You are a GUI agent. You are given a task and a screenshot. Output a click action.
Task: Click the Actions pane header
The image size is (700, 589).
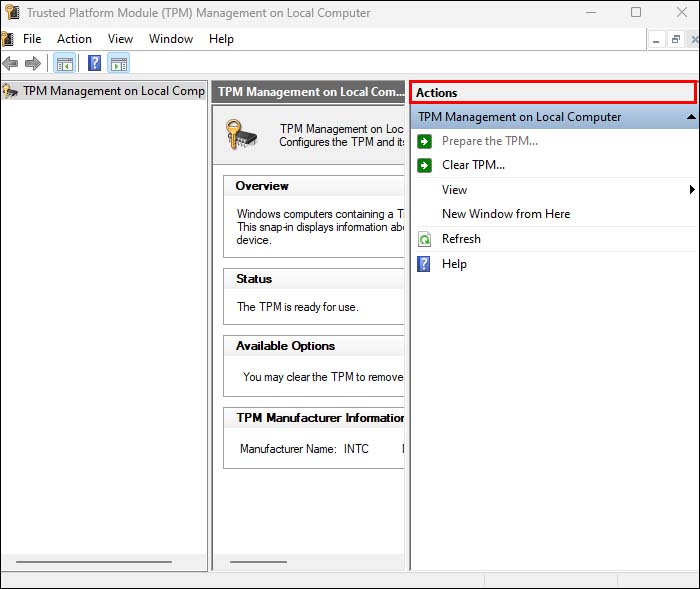[553, 92]
